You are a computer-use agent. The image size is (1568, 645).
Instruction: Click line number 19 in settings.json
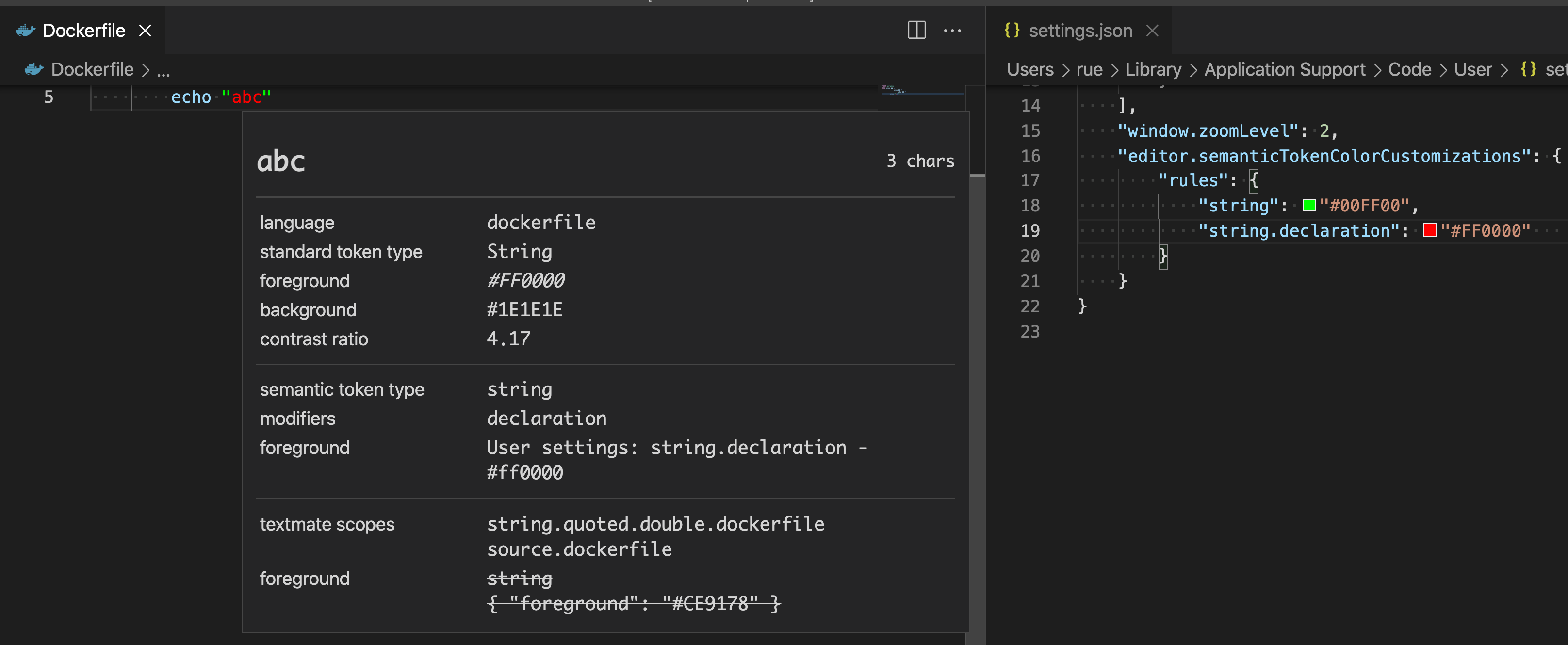click(1030, 231)
